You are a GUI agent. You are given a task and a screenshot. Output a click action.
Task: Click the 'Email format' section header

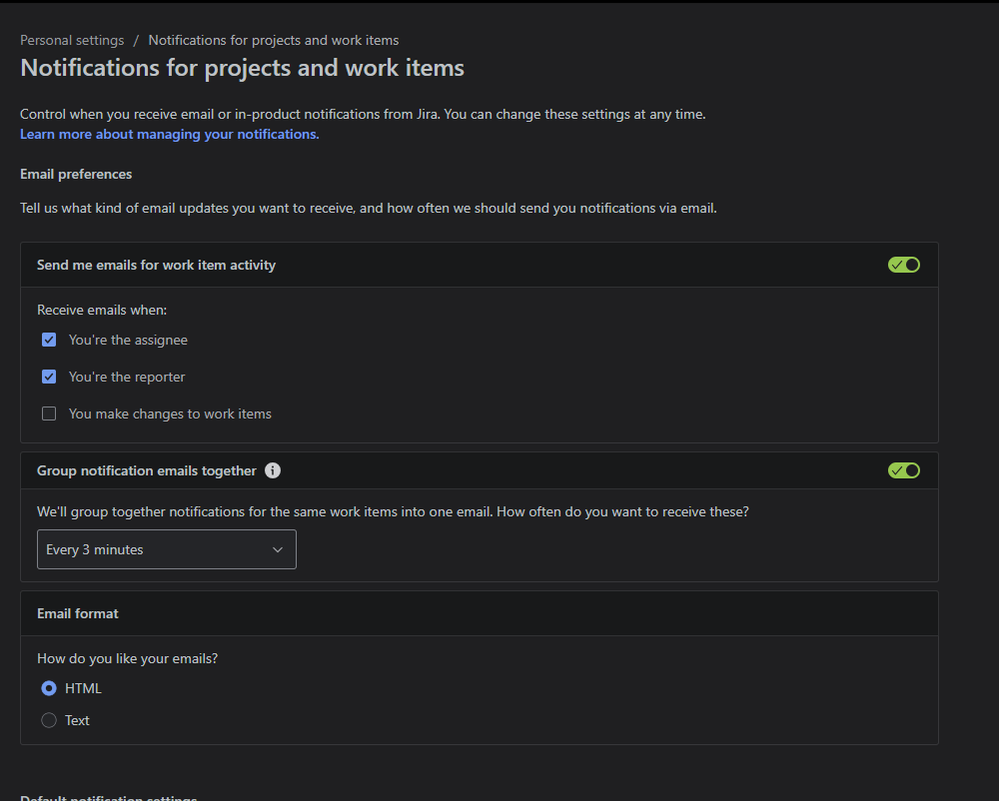[77, 613]
